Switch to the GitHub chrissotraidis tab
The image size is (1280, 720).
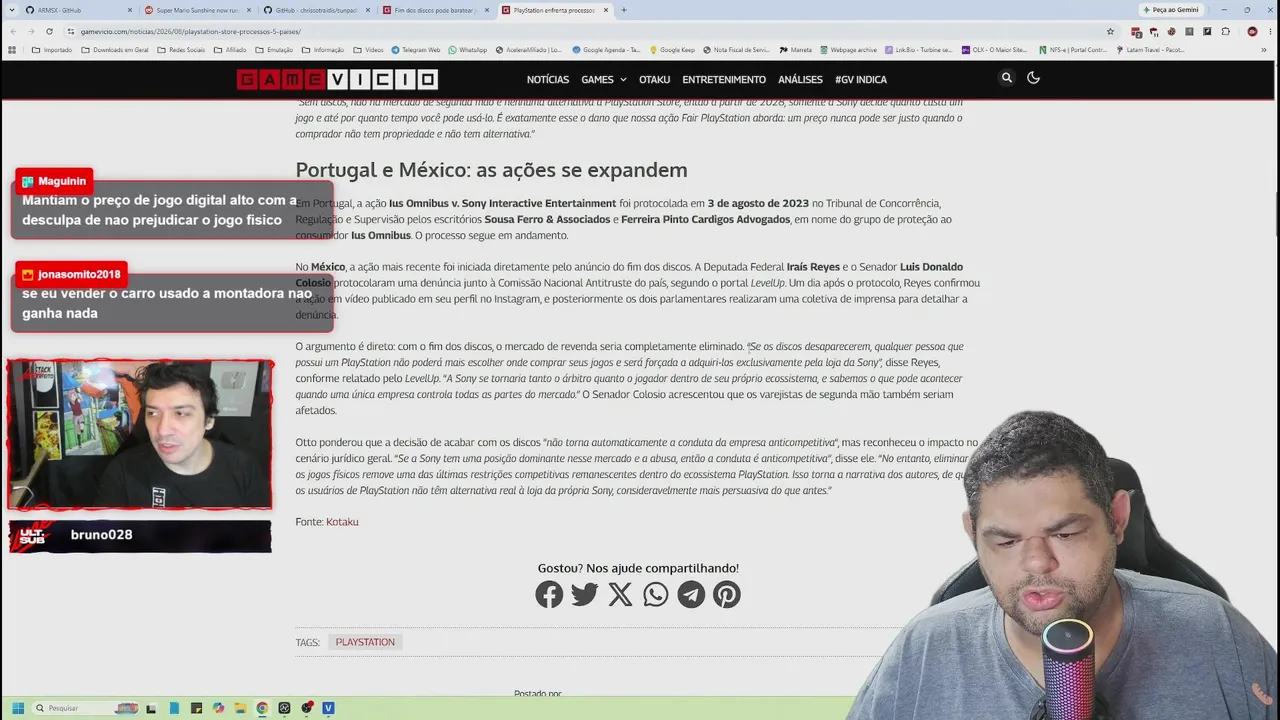tap(317, 10)
